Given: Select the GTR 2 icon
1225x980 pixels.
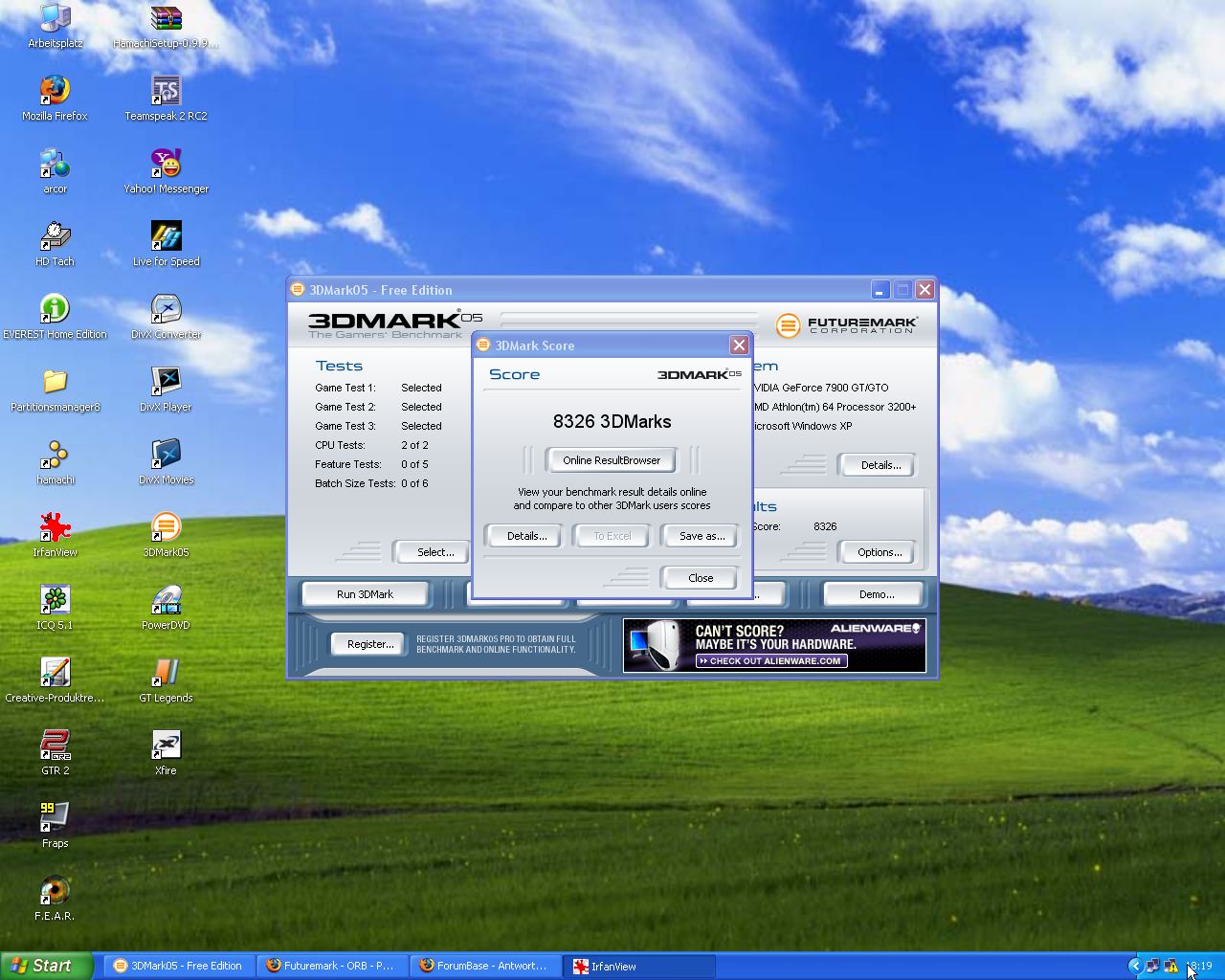Looking at the screenshot, I should 55,753.
